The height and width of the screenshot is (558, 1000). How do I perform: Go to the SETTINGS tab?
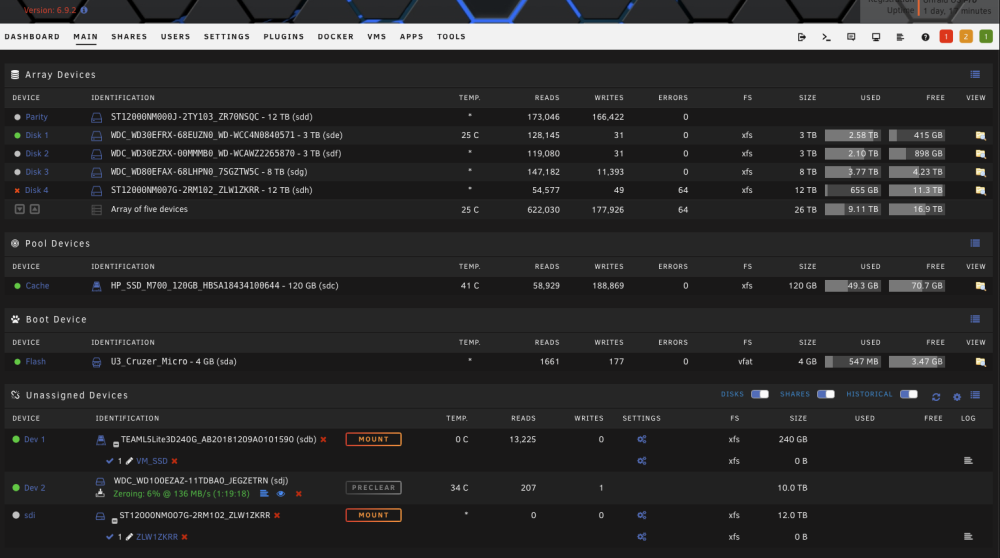coord(227,37)
